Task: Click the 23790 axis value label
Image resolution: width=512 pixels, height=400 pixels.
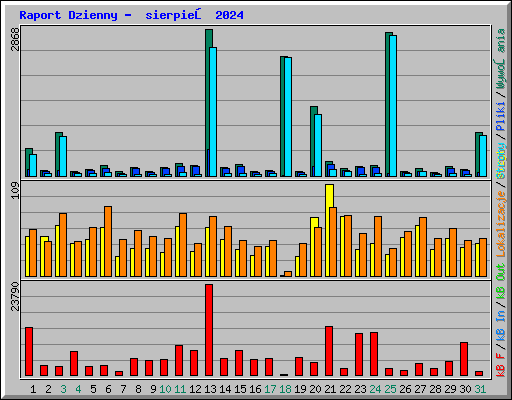Action: click(x=15, y=296)
